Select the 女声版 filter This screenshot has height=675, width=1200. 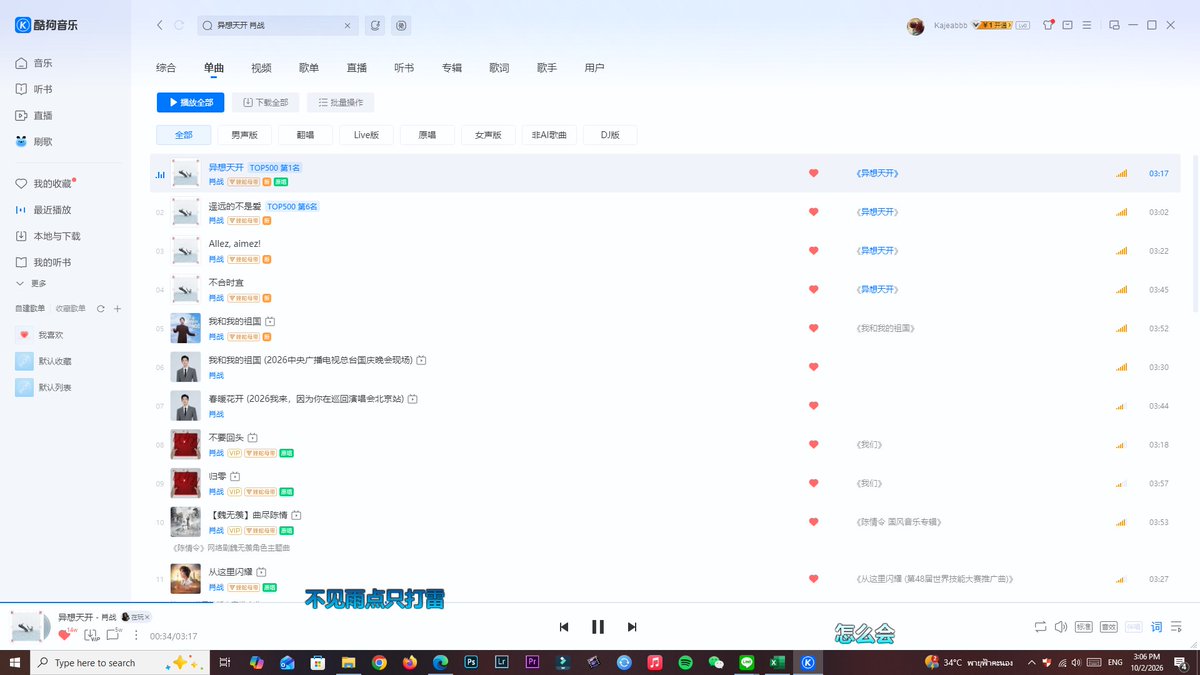pos(489,135)
